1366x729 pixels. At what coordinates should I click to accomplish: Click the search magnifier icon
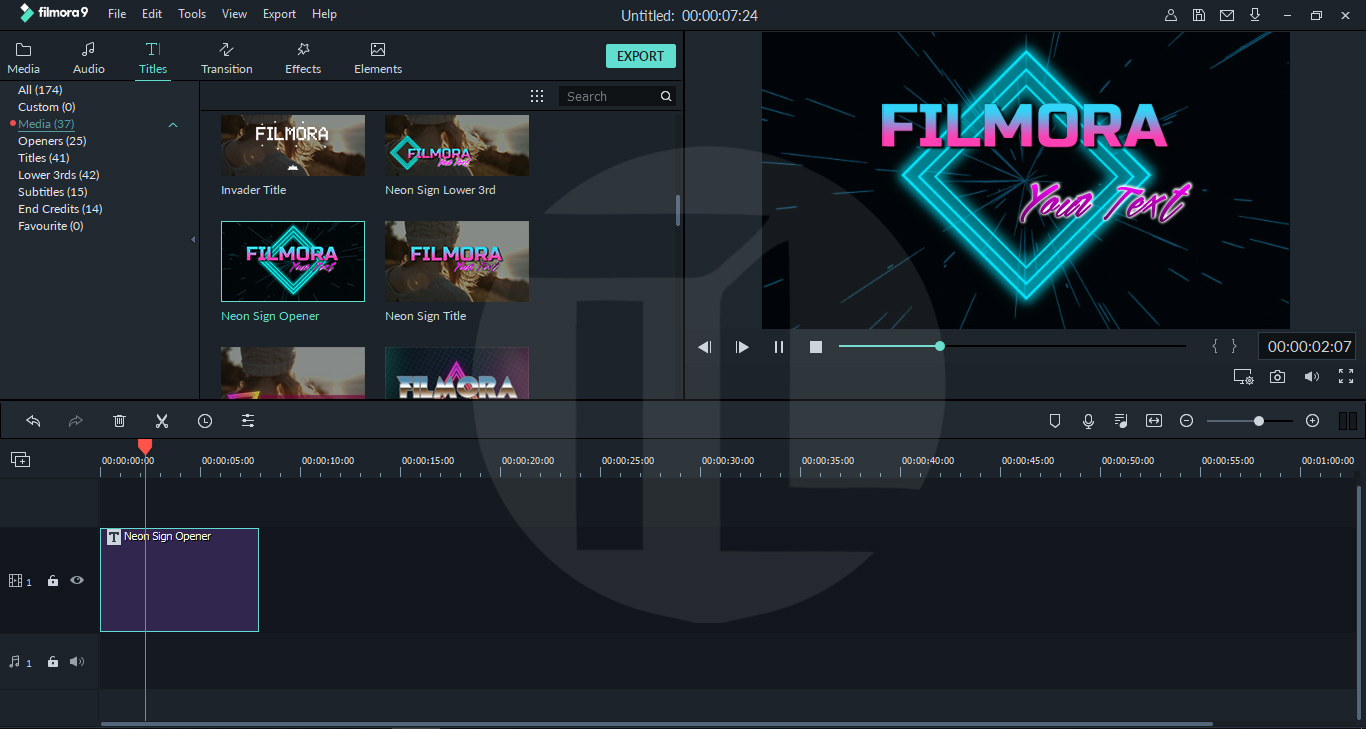pos(666,96)
